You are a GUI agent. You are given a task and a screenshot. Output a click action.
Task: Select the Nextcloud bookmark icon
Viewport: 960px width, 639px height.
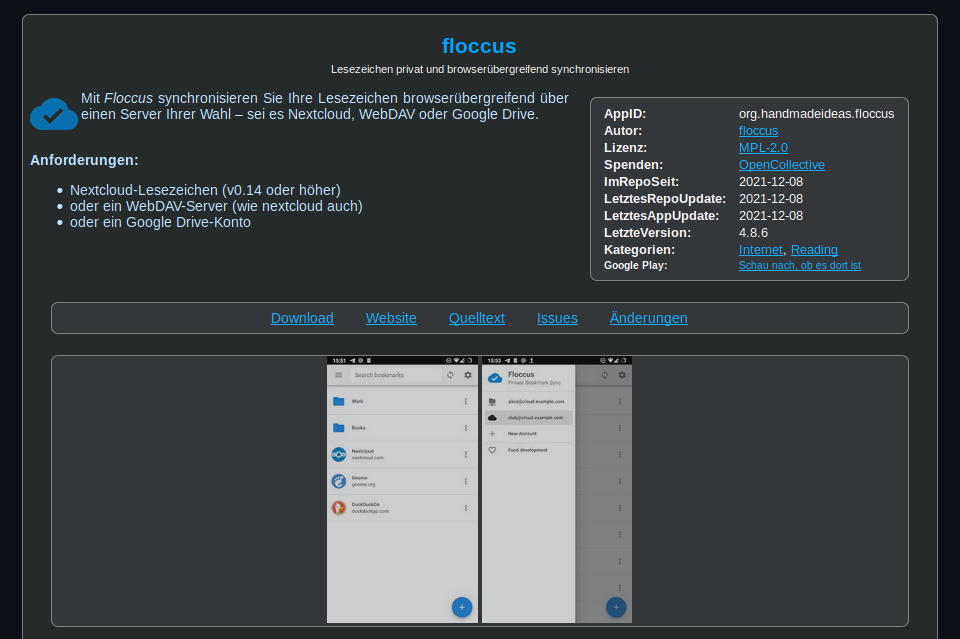[338, 453]
